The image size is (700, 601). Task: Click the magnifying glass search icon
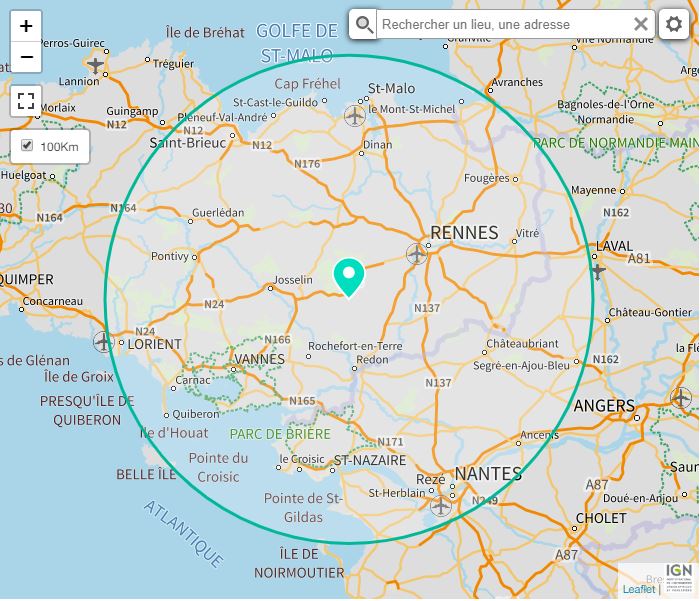pyautogui.click(x=363, y=24)
